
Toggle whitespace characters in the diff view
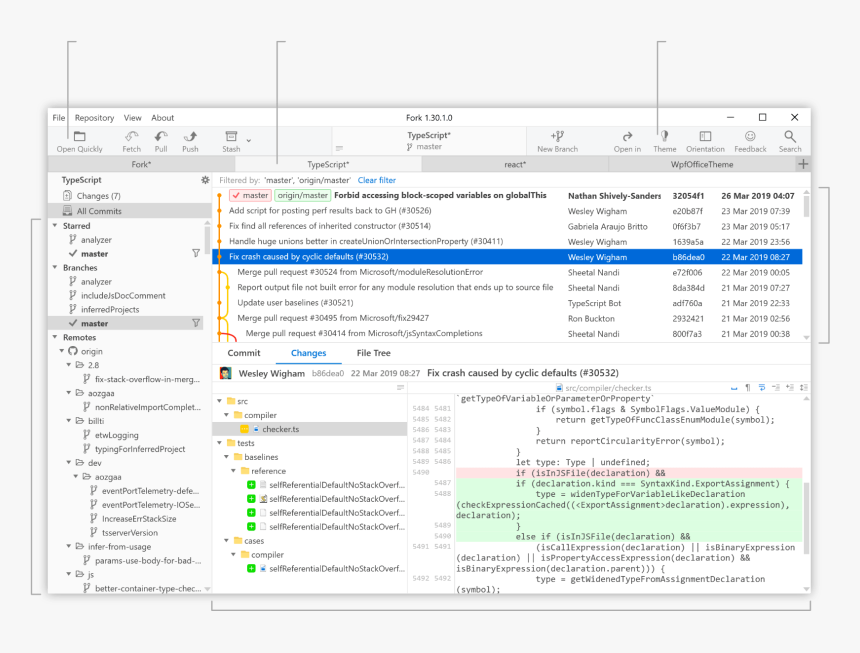click(x=747, y=387)
